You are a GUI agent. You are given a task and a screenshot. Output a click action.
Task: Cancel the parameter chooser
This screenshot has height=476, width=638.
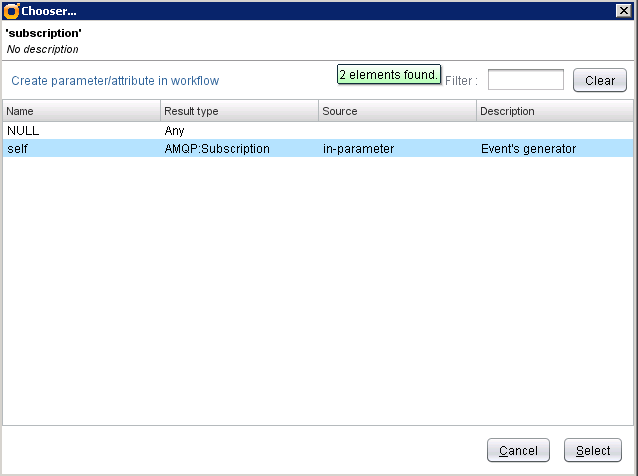click(518, 451)
